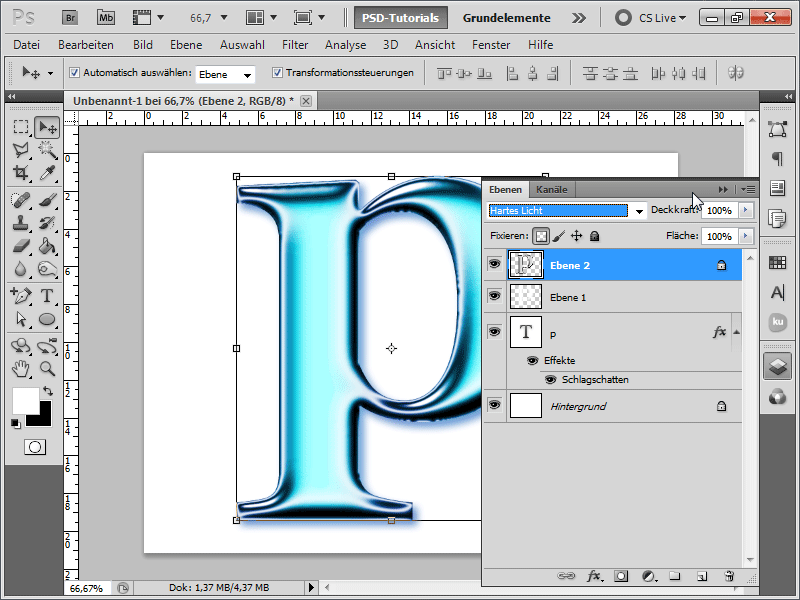Select the Brush tool
This screenshot has width=800, height=600.
tap(47, 199)
